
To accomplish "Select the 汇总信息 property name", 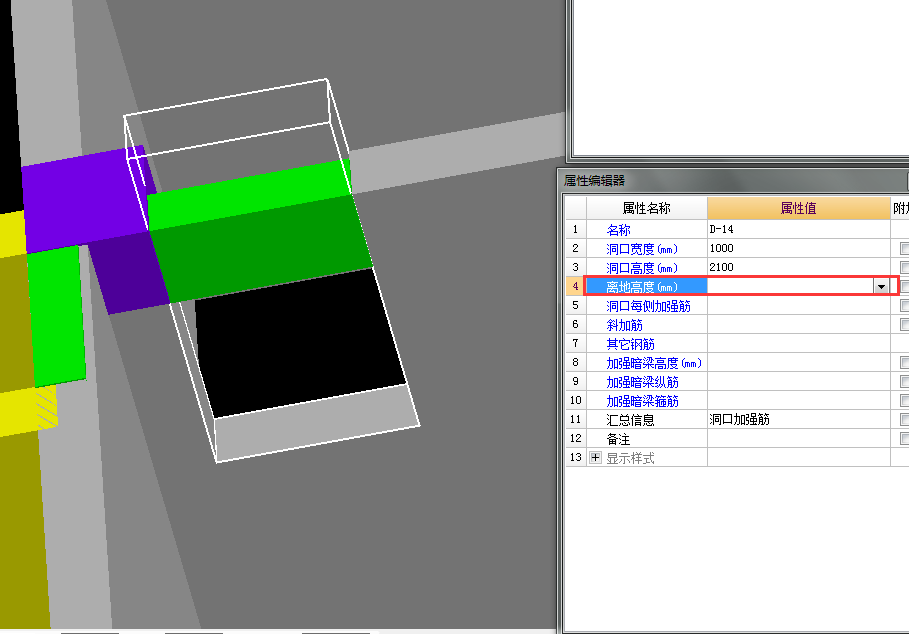I will (630, 420).
